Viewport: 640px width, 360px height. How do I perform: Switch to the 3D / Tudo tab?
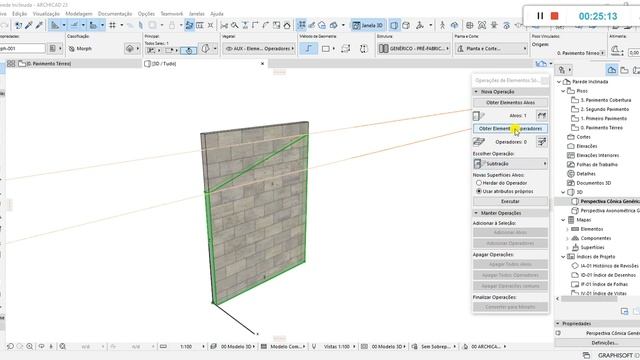(206, 64)
